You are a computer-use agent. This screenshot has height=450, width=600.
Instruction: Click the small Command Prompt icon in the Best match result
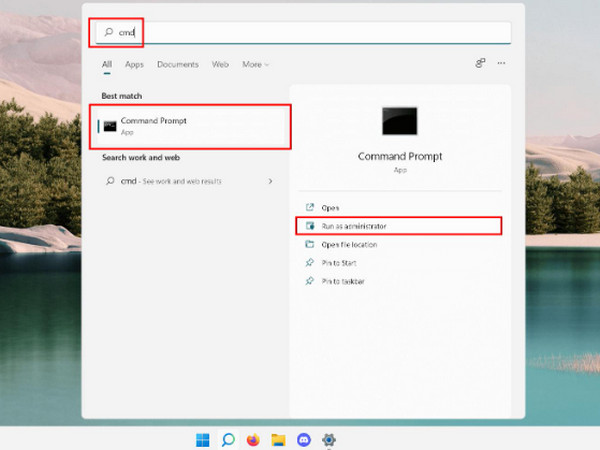click(x=110, y=126)
